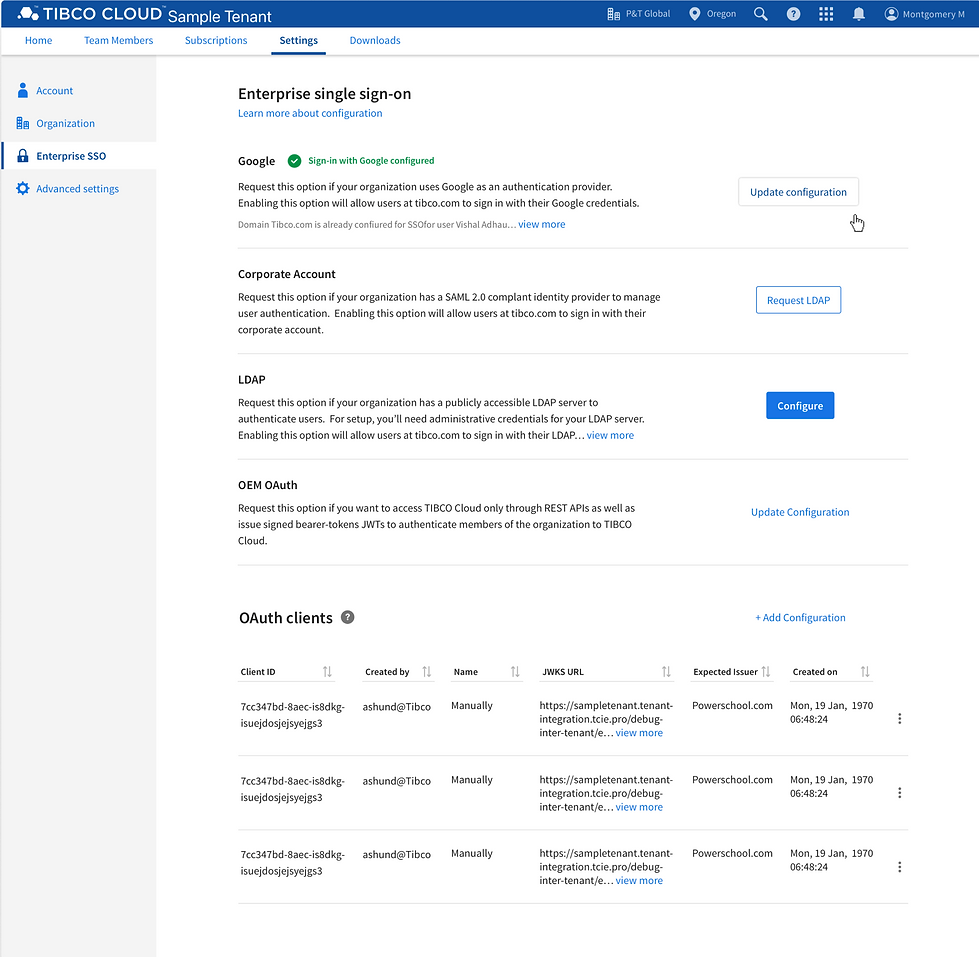Screen dimensions: 979x957
Task: Click + Add Configuration link
Action: point(800,617)
